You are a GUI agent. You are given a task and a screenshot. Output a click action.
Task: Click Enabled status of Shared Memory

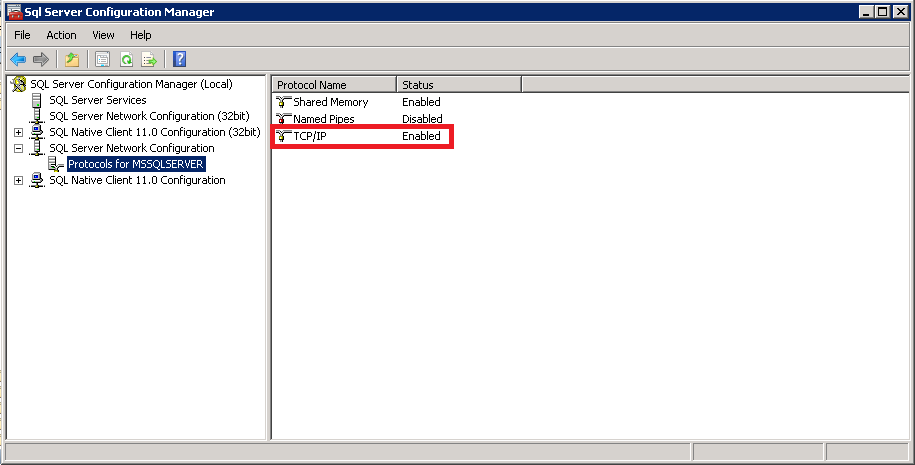(x=421, y=102)
